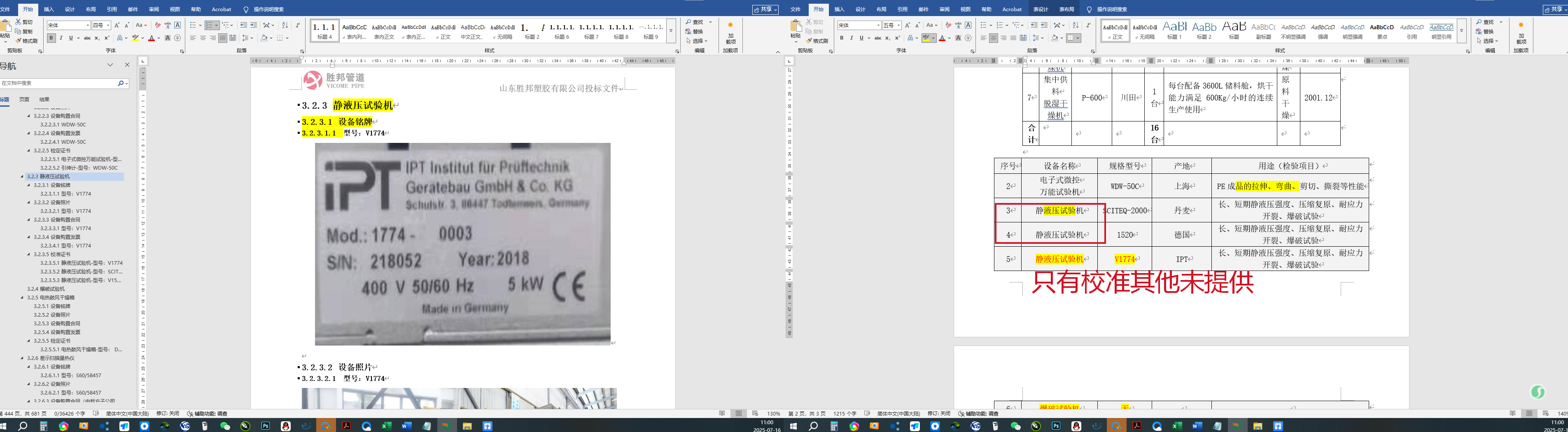Open font size dropdown 五号 in right window
This screenshot has width=1568, height=432.
pos(899,26)
